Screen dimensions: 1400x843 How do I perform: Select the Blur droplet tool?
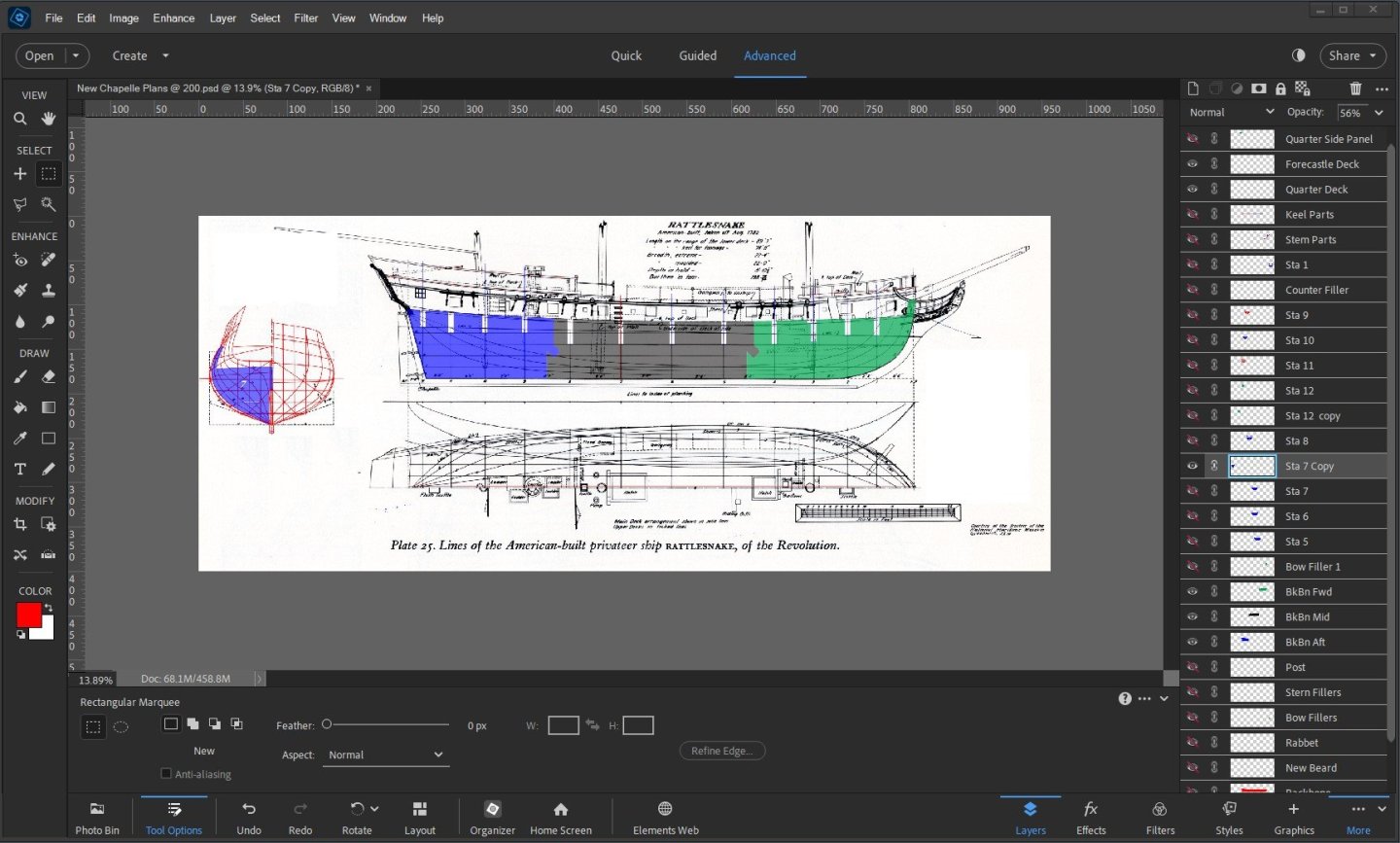click(x=20, y=321)
